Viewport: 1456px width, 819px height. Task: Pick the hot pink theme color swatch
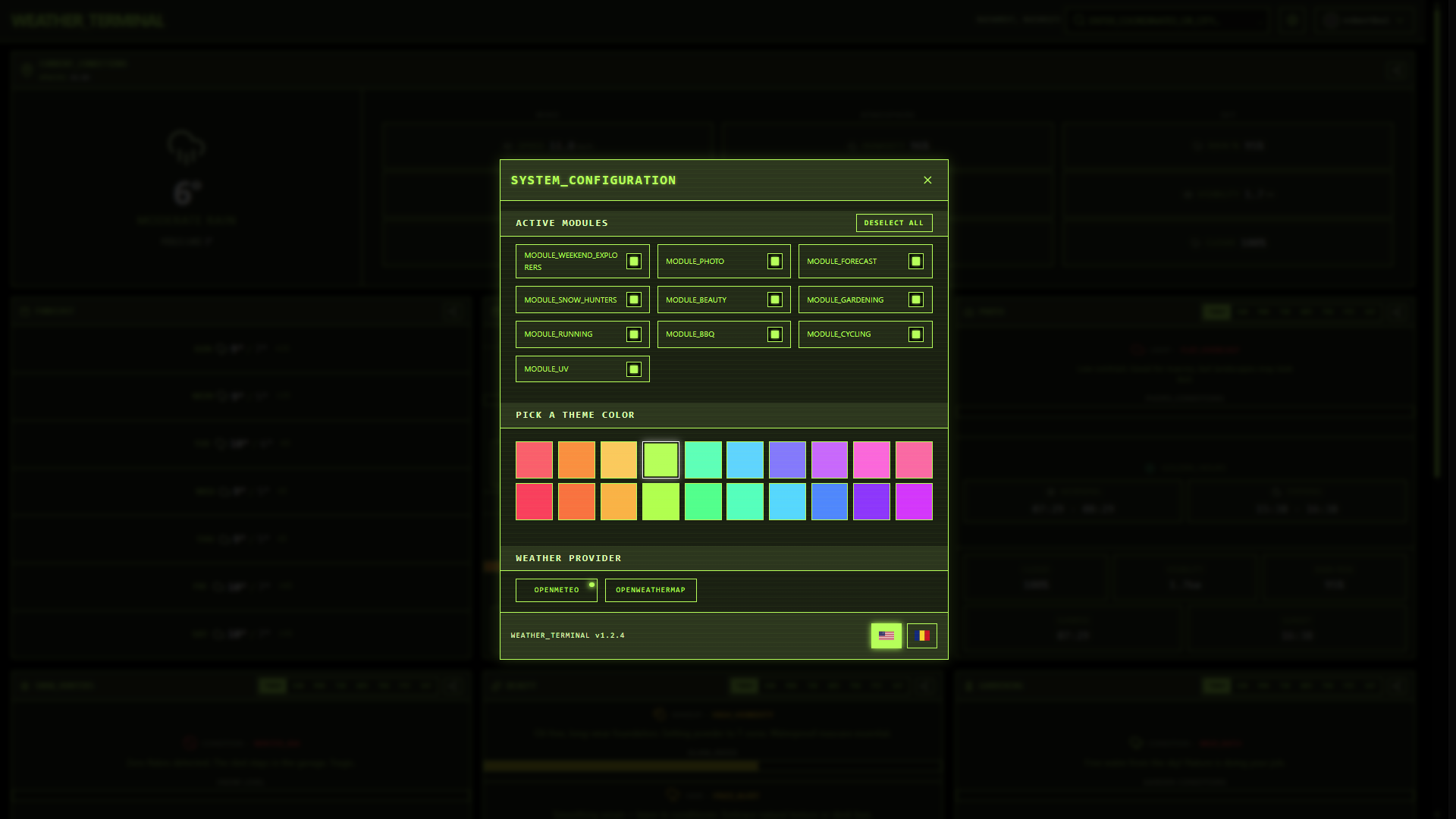click(x=871, y=459)
